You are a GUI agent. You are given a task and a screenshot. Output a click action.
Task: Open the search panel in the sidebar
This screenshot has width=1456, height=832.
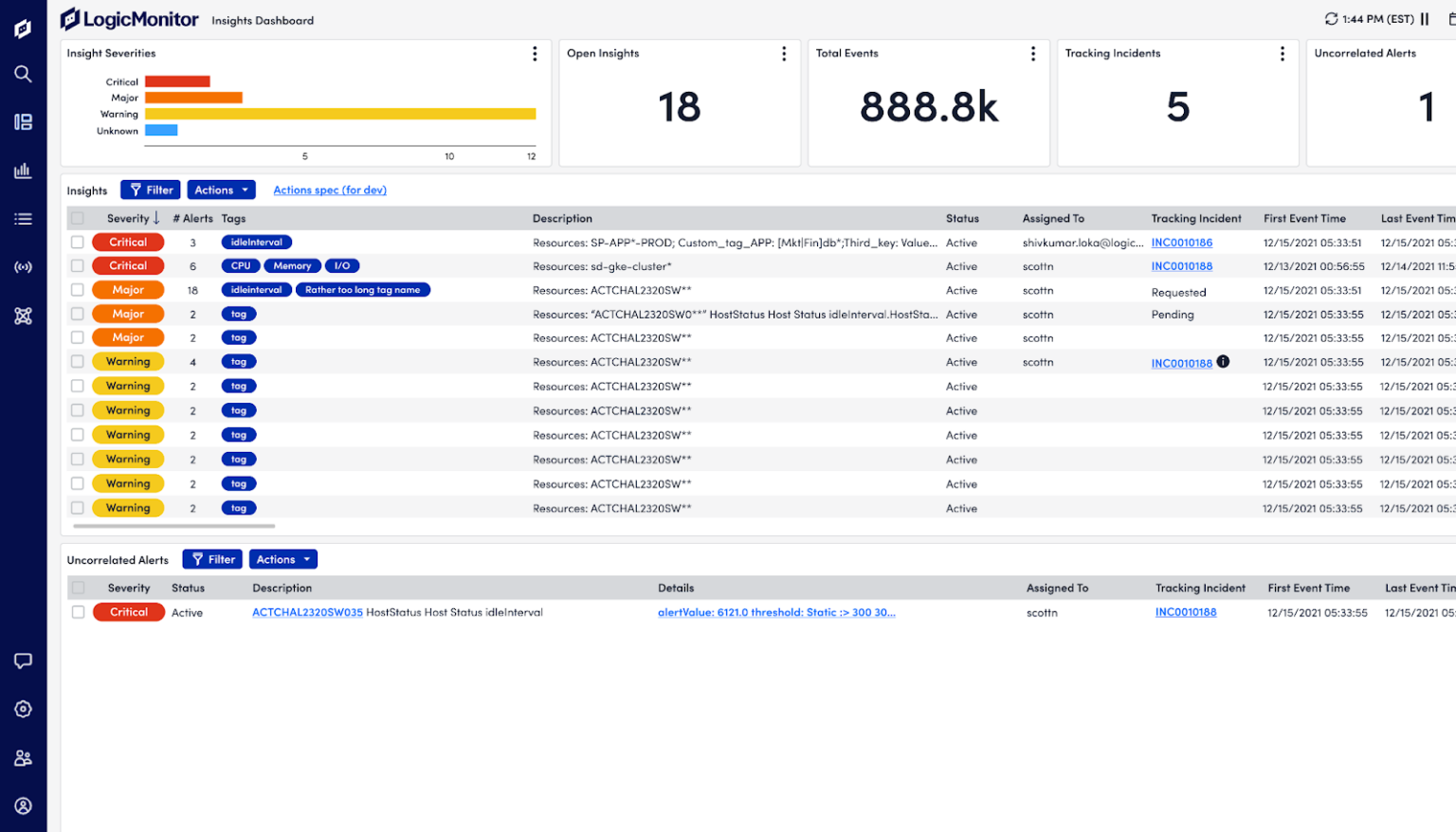23,74
